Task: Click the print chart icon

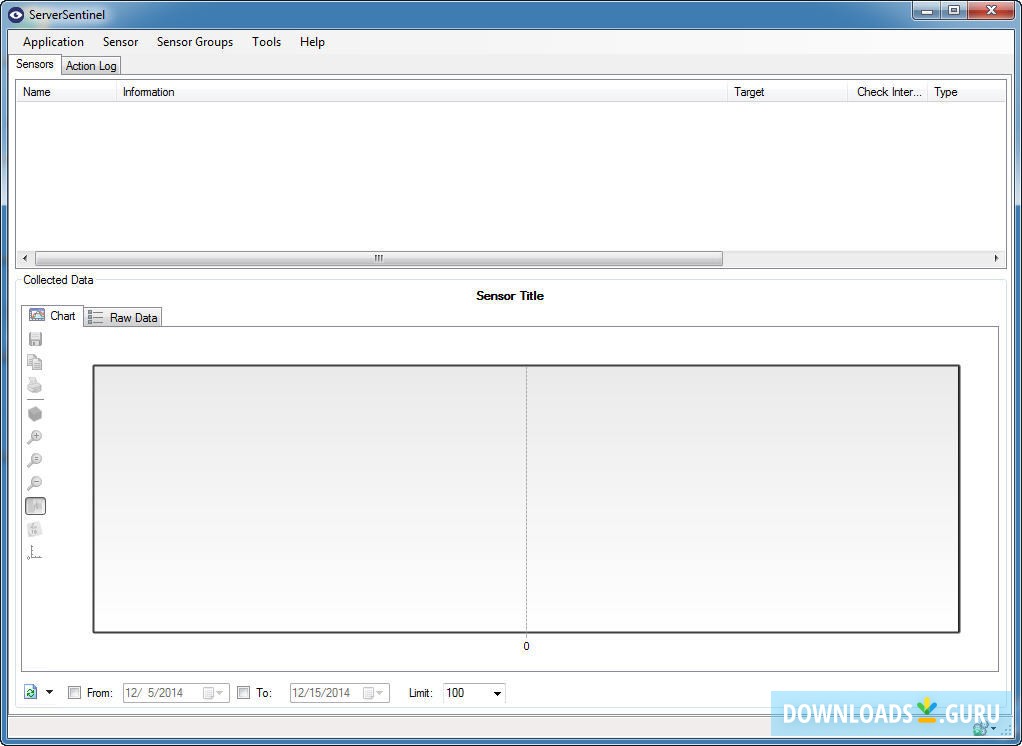Action: click(x=35, y=385)
